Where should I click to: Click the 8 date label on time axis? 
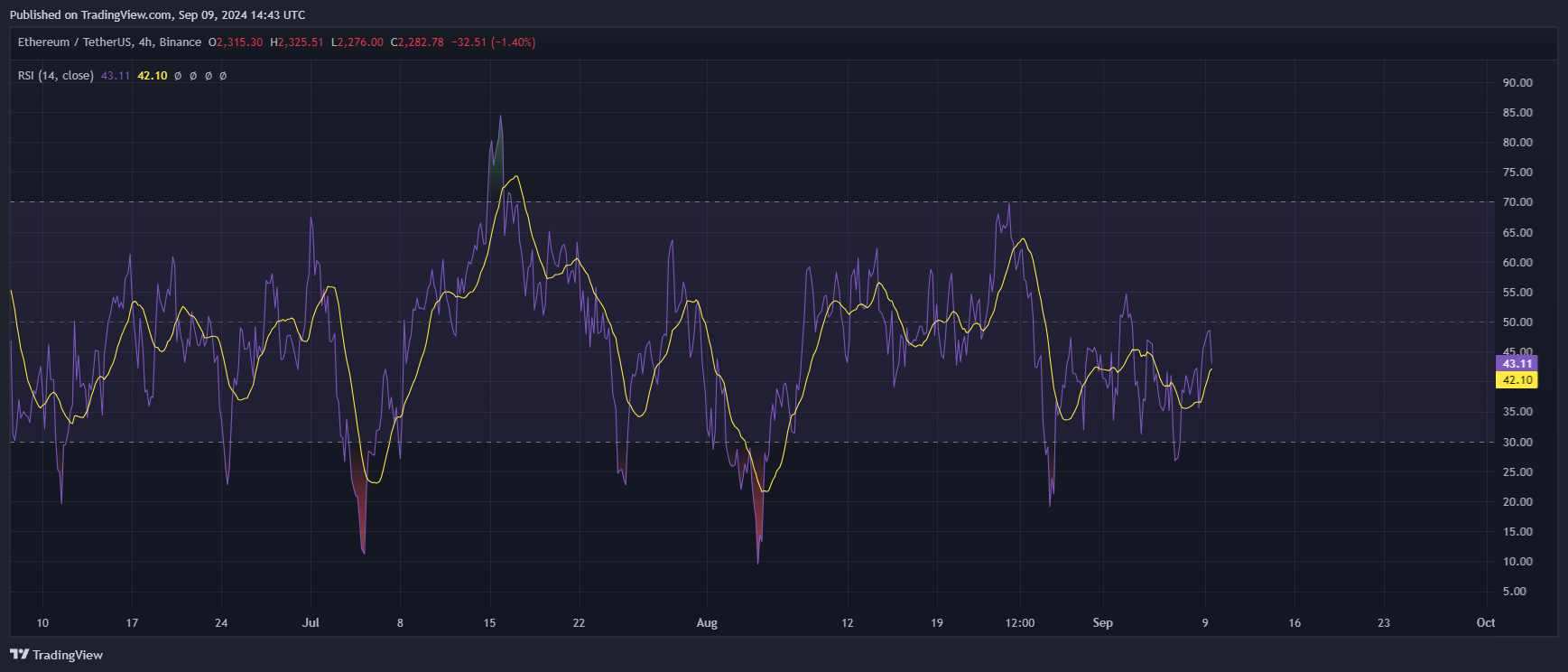pos(400,623)
